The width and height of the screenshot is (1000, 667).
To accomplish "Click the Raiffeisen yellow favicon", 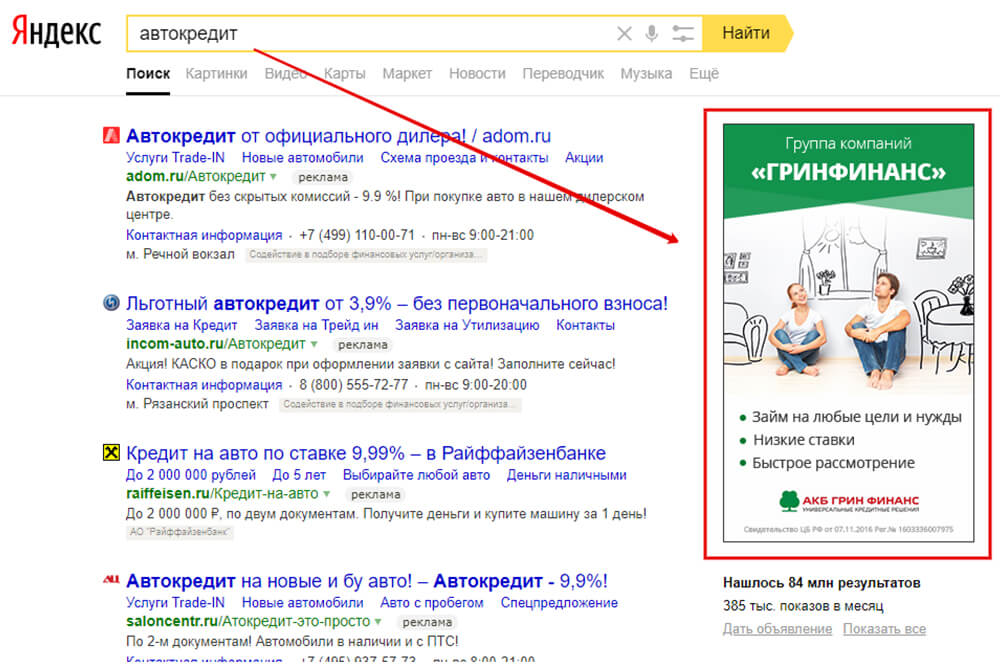I will pyautogui.click(x=111, y=453).
